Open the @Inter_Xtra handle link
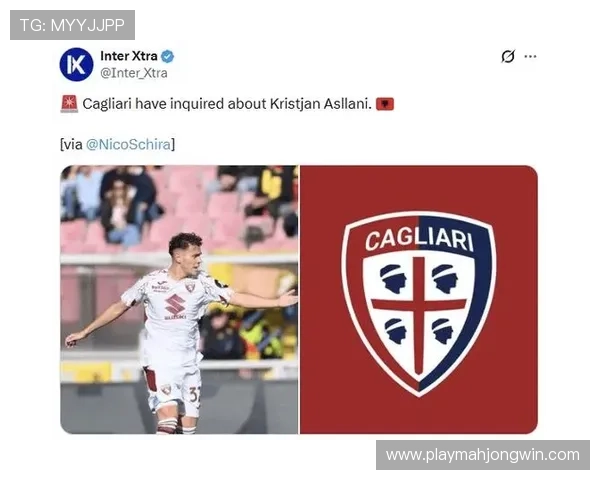This screenshot has width=600, height=480. 134,73
